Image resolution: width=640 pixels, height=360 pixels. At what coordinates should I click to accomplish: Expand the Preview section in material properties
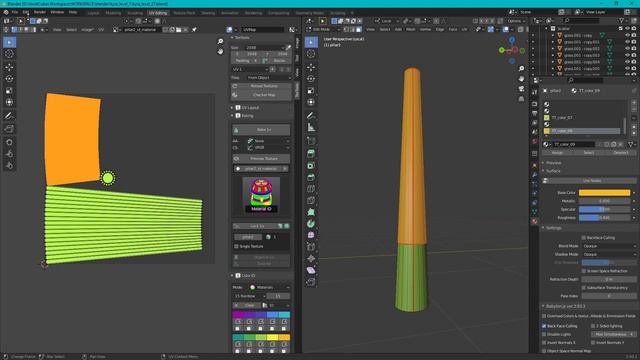point(544,163)
